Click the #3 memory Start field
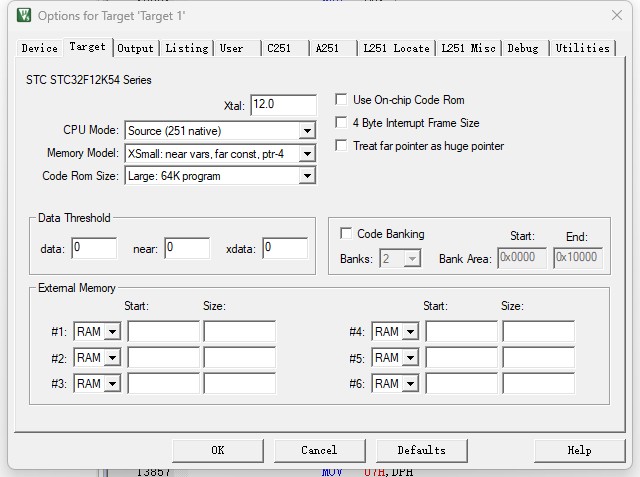The width and height of the screenshot is (640, 477). click(x=164, y=384)
